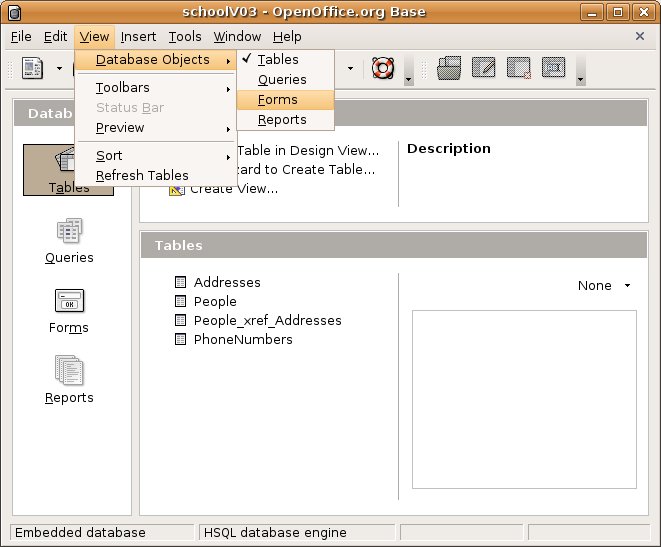Image resolution: width=661 pixels, height=547 pixels.
Task: Choose Refresh Tables from View menu
Action: 156,175
